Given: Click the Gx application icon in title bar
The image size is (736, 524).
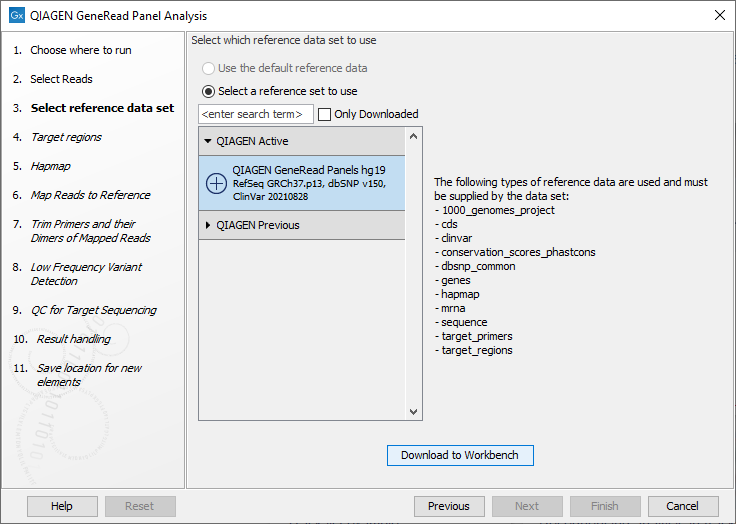Looking at the screenshot, I should point(17,15).
